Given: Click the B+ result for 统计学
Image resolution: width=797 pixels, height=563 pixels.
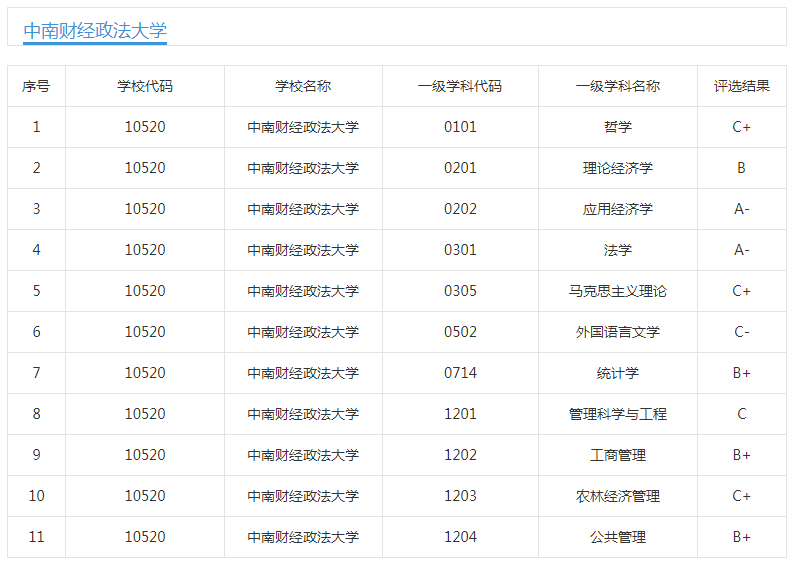Looking at the screenshot, I should 742,373.
